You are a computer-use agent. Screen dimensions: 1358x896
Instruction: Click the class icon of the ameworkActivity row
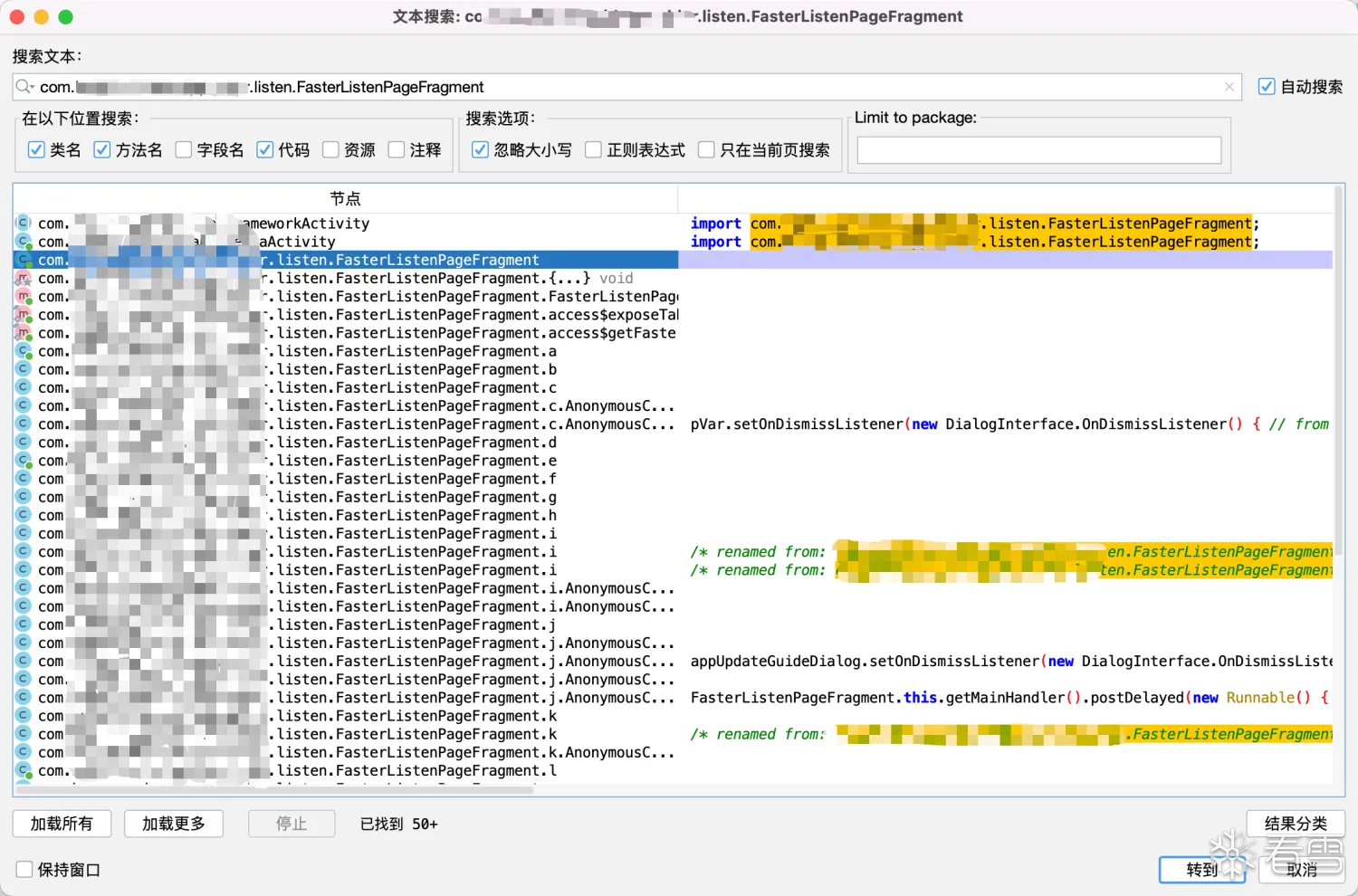(x=24, y=223)
